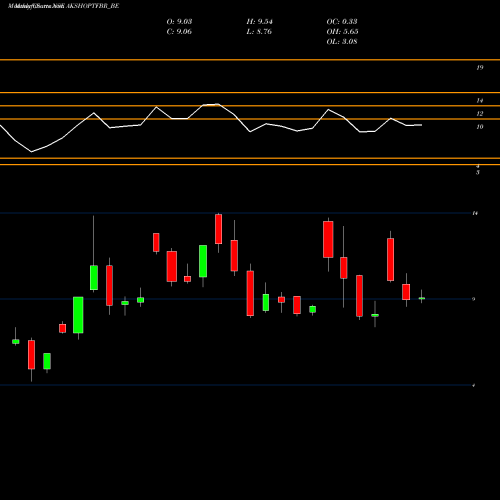This screenshot has width=500, height=500.
Task: Click the 5 label on indicator axis
Action: coord(478,172)
